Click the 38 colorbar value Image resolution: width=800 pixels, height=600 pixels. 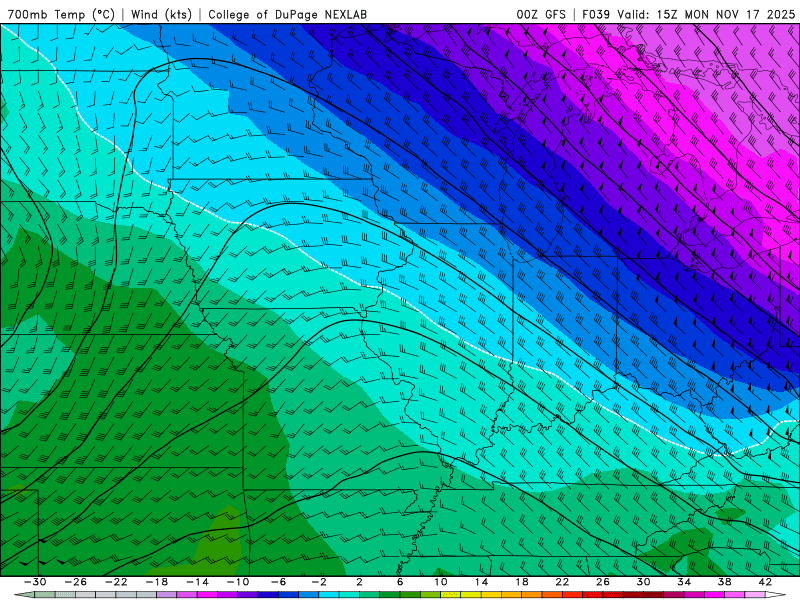tap(724, 582)
